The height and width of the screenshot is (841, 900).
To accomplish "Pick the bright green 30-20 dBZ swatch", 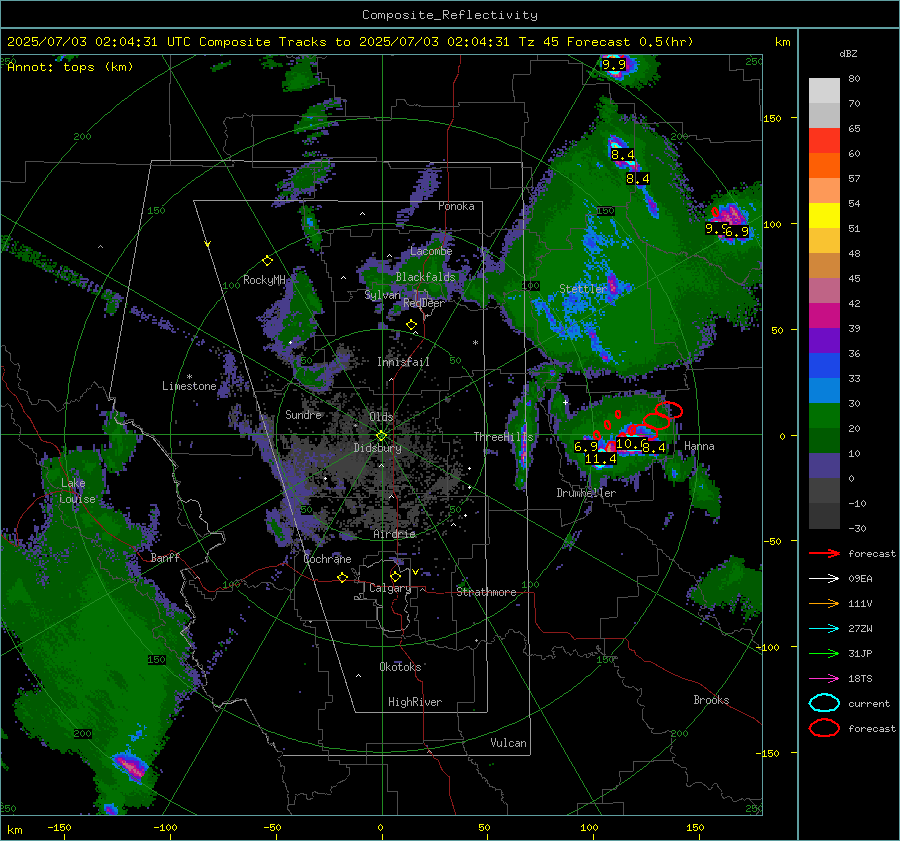I will coord(824,416).
